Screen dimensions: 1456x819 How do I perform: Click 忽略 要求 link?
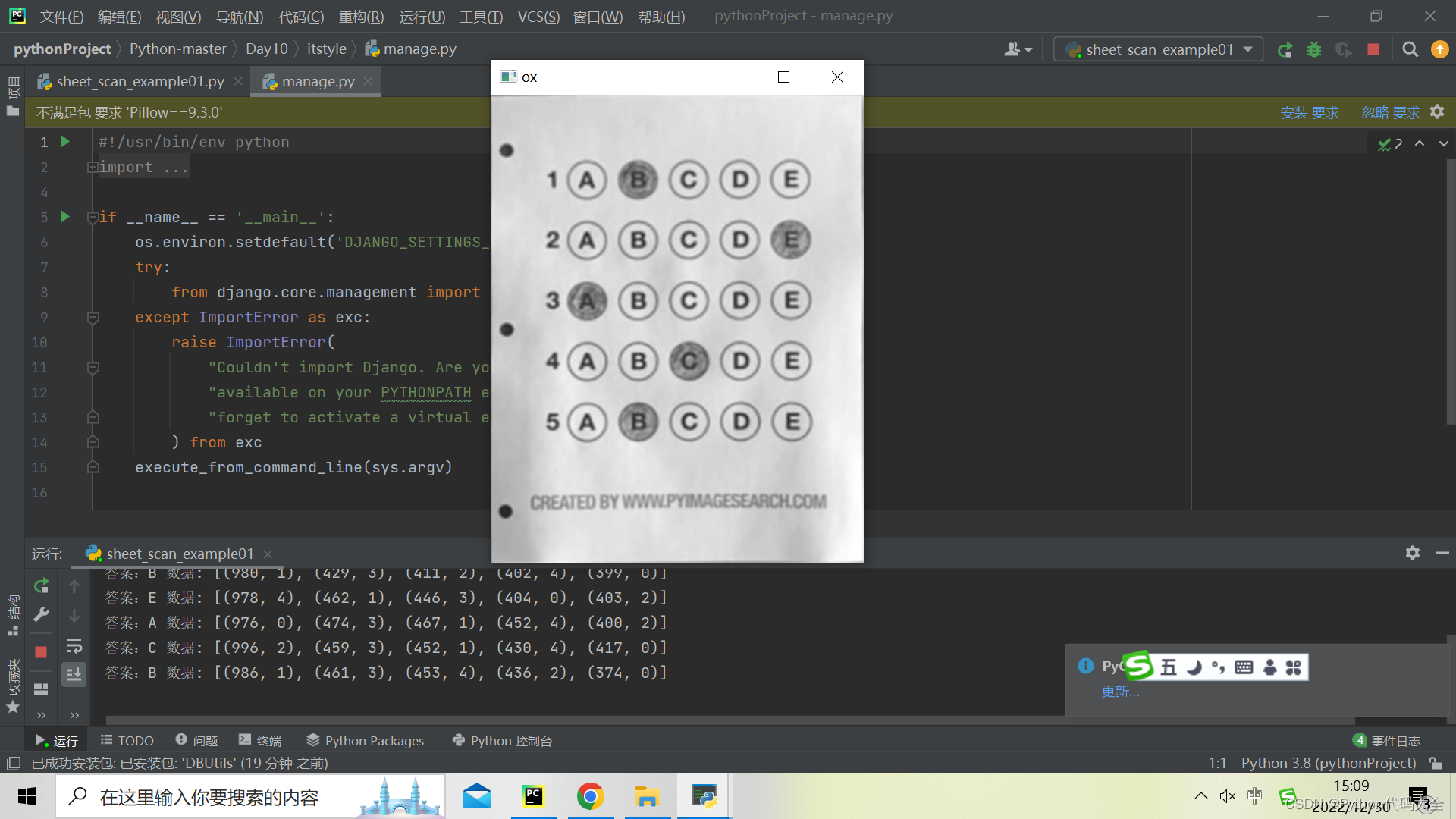click(1390, 113)
